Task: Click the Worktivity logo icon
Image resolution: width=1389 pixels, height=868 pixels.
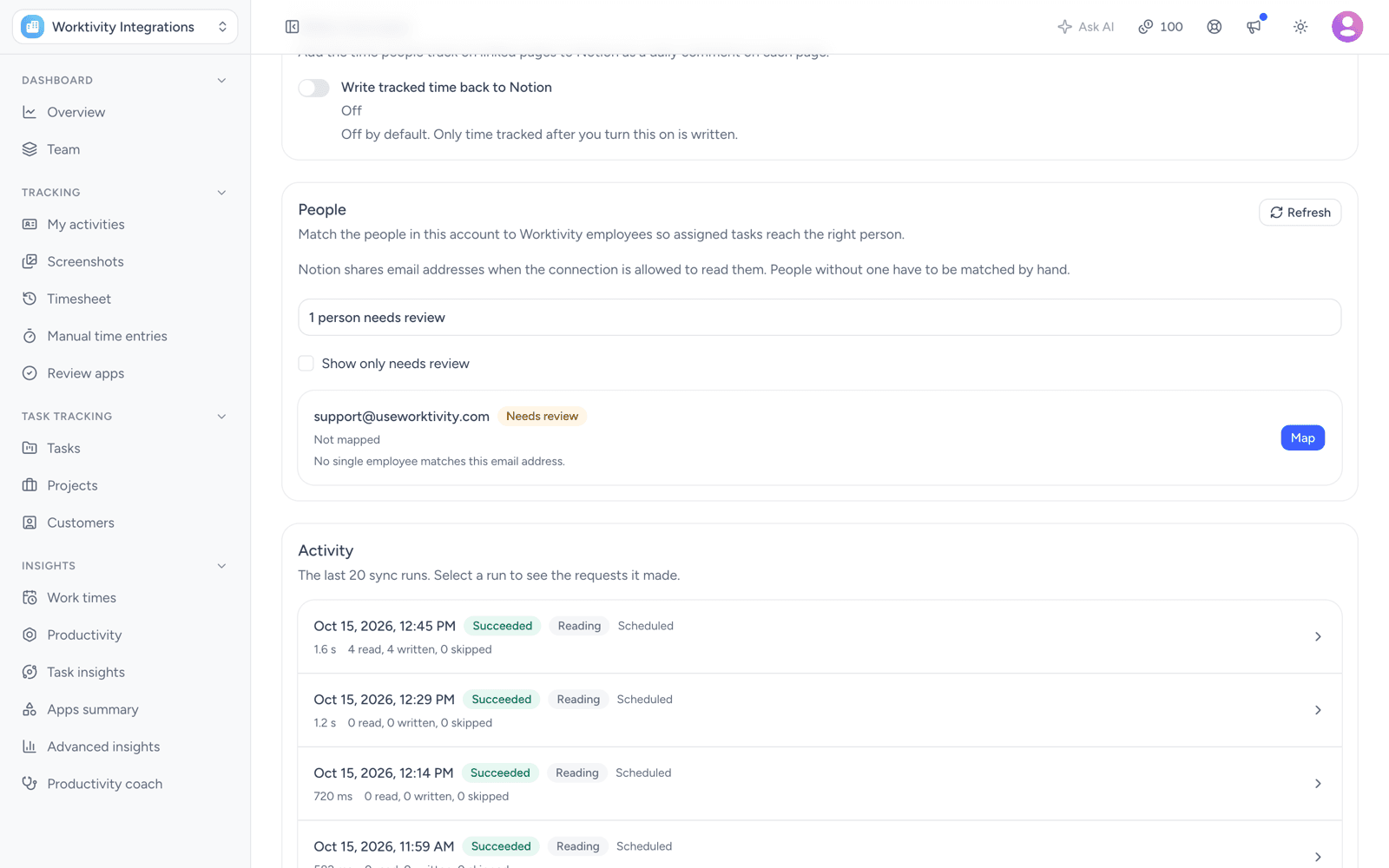Action: 33,27
